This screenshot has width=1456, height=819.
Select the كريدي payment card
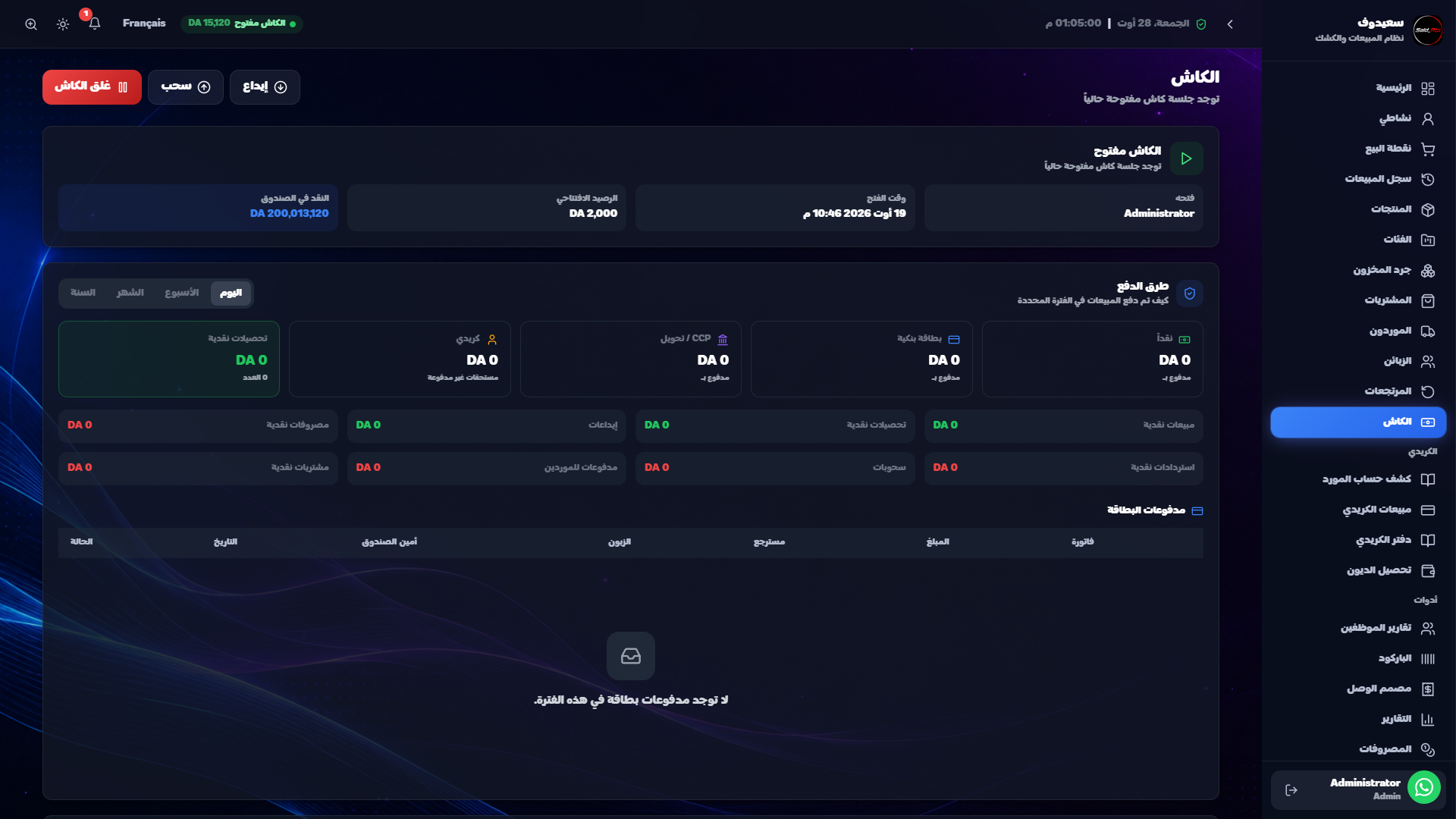[400, 359]
